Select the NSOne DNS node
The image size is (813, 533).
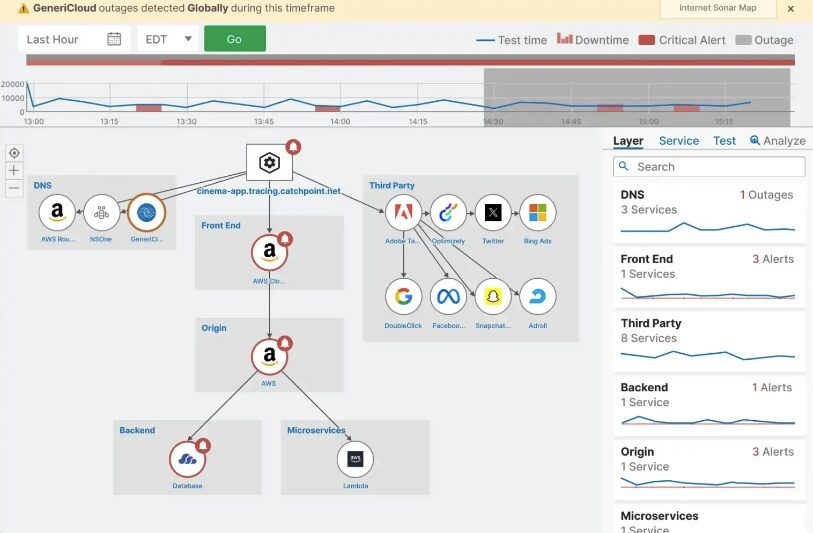pyautogui.click(x=101, y=212)
